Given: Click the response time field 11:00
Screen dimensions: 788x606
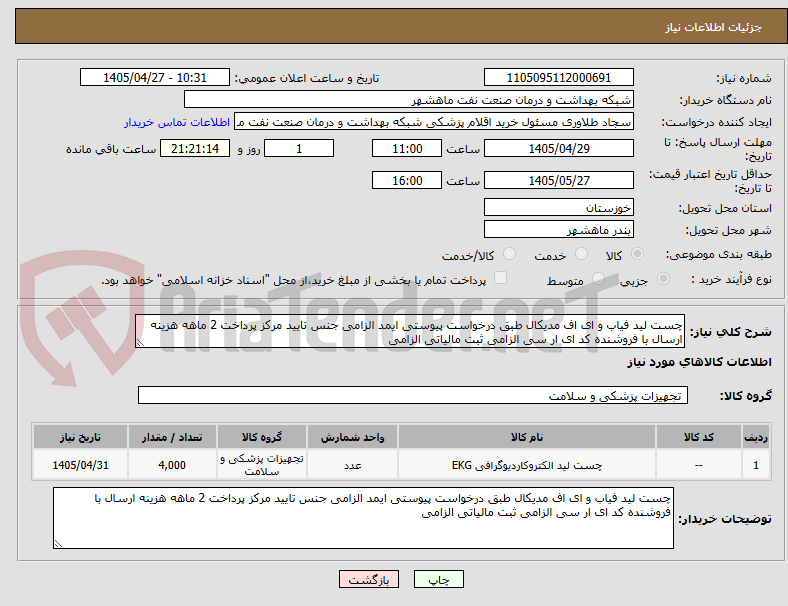Looking at the screenshot, I should [407, 148].
